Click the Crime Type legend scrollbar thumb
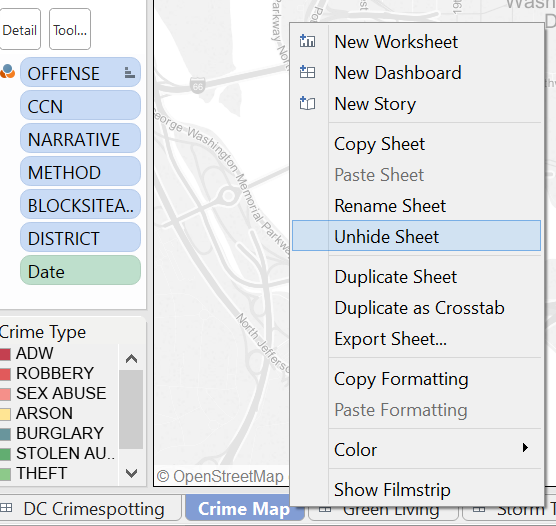This screenshot has width=556, height=526. pyautogui.click(x=131, y=409)
